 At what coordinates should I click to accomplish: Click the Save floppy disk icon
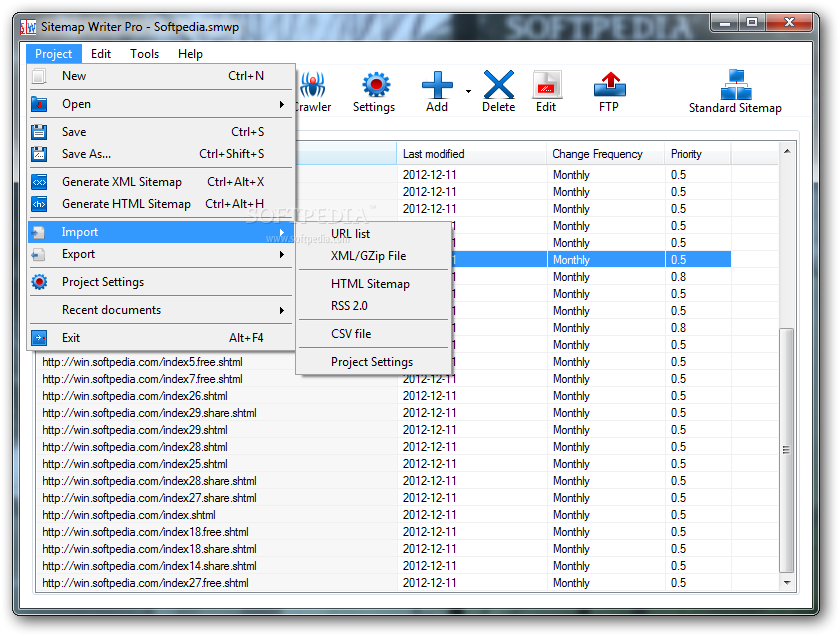point(39,132)
